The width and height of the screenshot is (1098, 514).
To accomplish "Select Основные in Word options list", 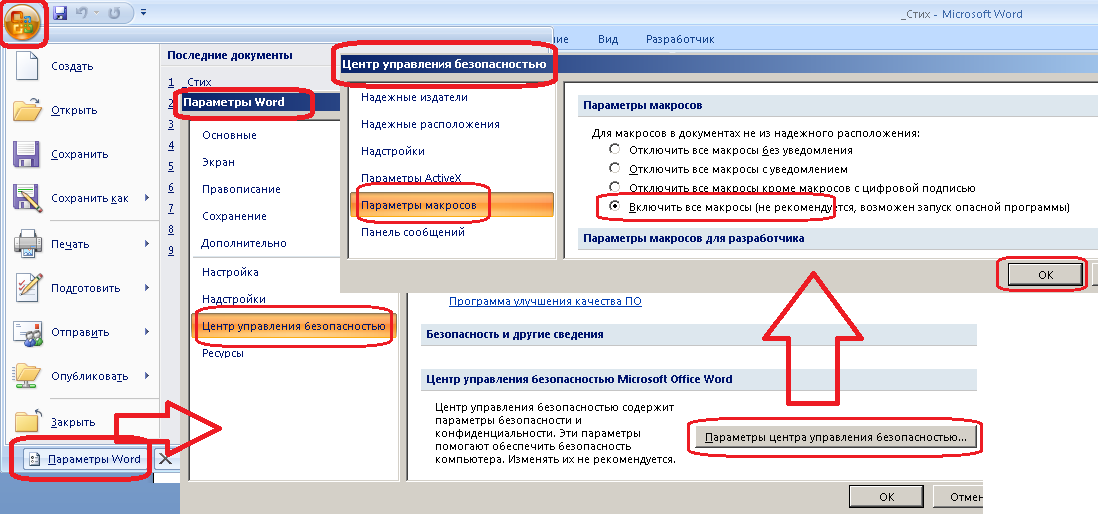I will pyautogui.click(x=229, y=135).
